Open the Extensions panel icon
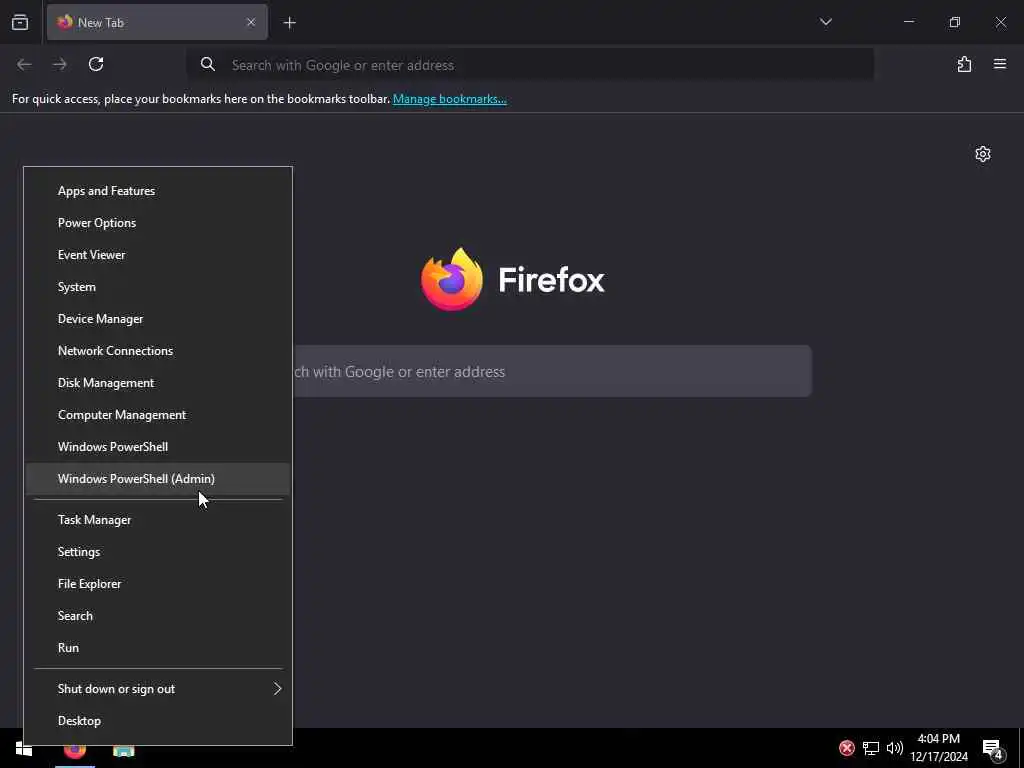This screenshot has height=768, width=1024. (x=964, y=64)
